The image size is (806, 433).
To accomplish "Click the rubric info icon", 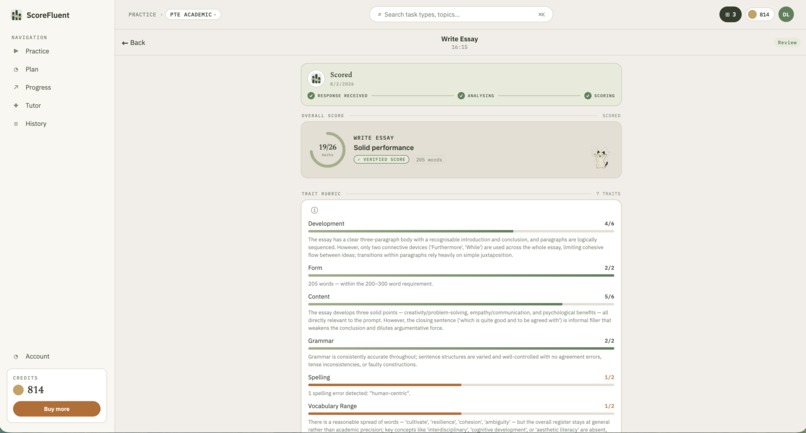I will tap(315, 210).
